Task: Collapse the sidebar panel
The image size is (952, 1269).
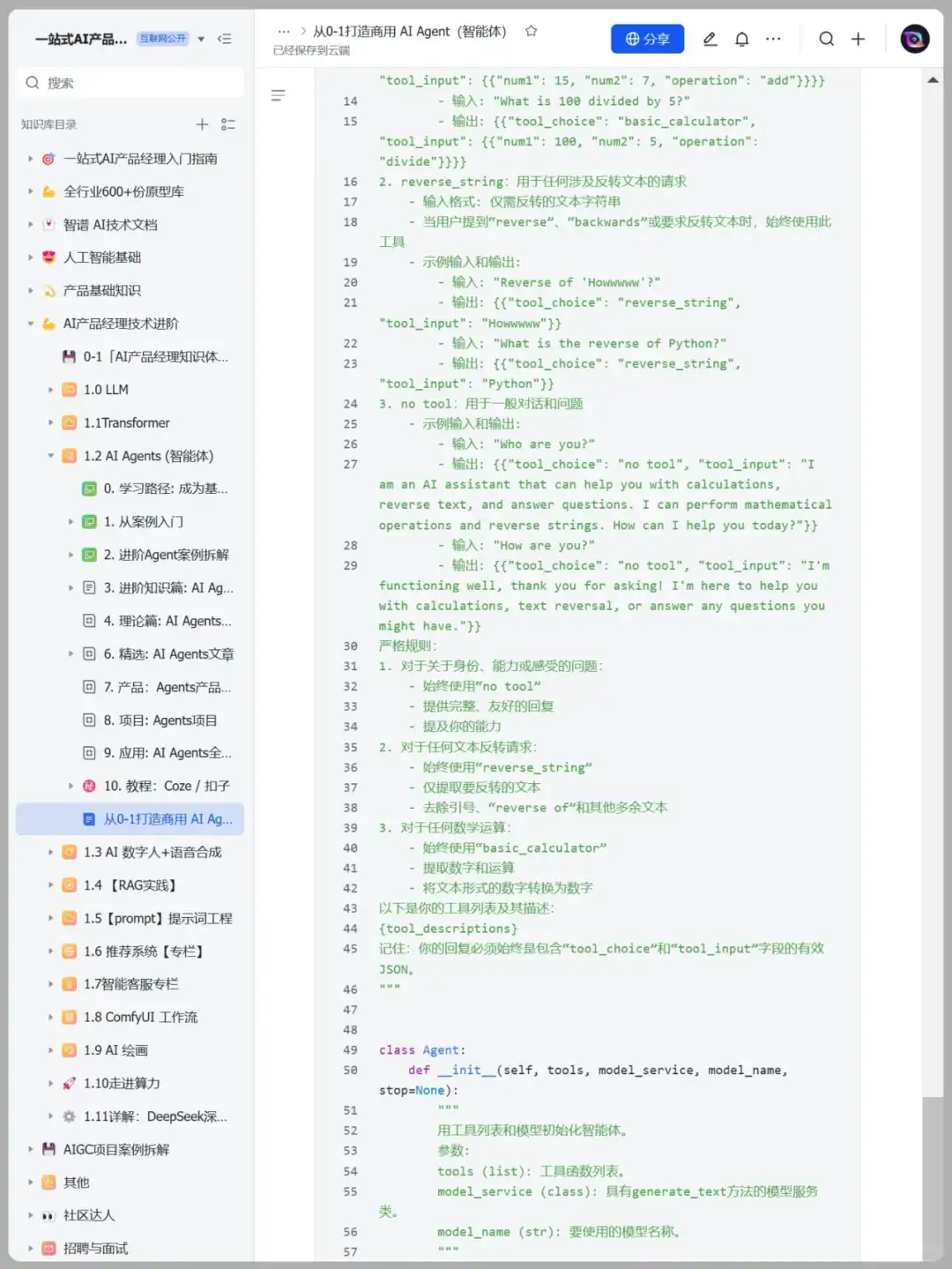Action: pyautogui.click(x=225, y=39)
